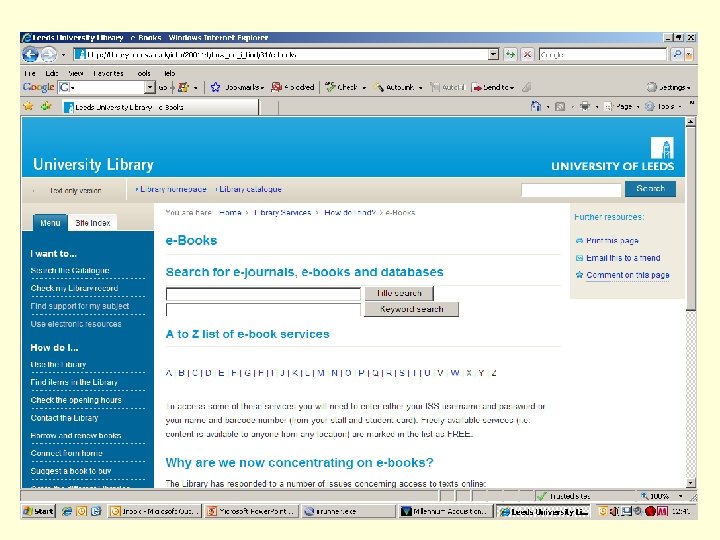Click the popups blocked icon on the Google toolbar
This screenshot has height=540, width=720.
292,87
